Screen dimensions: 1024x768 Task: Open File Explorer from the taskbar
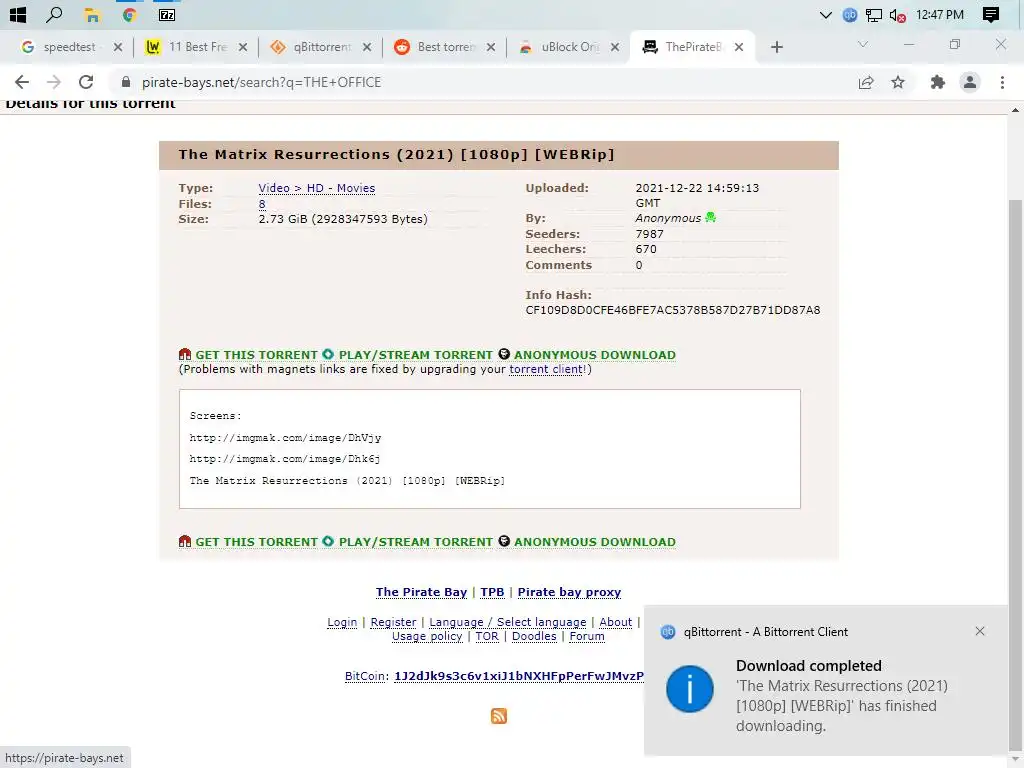[x=92, y=15]
